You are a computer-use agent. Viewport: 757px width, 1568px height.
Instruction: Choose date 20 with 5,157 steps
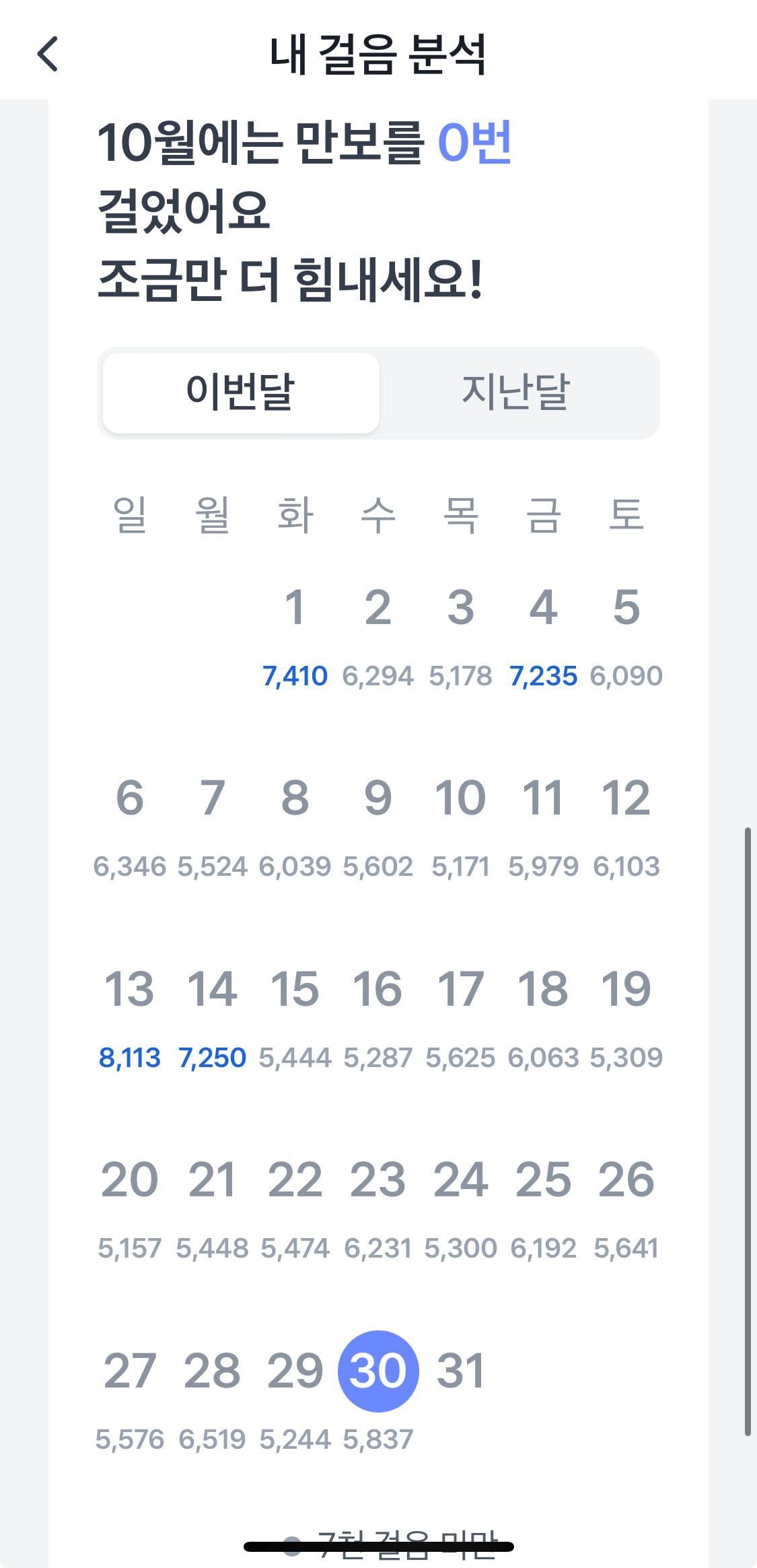click(129, 1180)
